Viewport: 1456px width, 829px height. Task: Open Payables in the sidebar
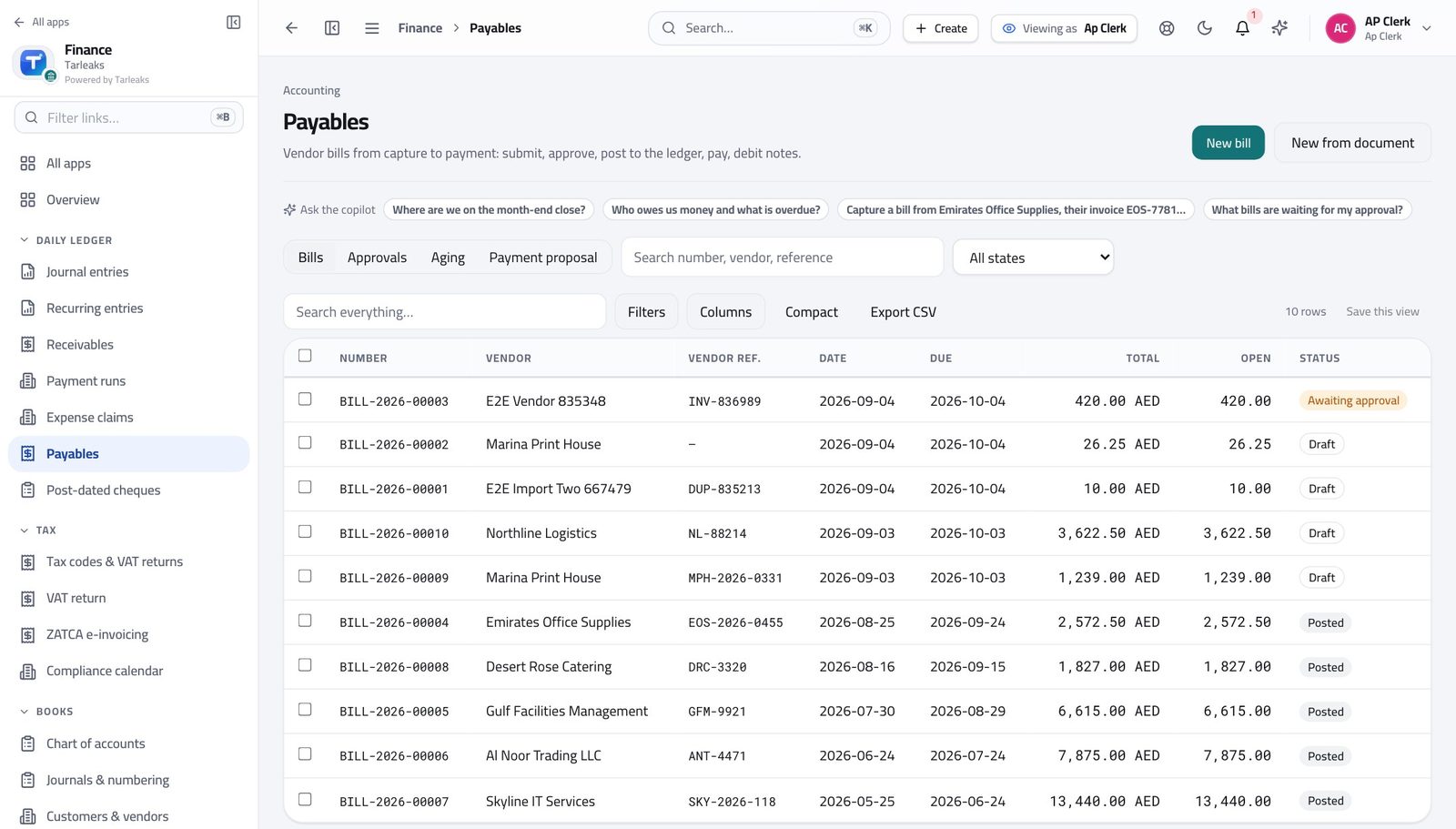[x=128, y=454]
